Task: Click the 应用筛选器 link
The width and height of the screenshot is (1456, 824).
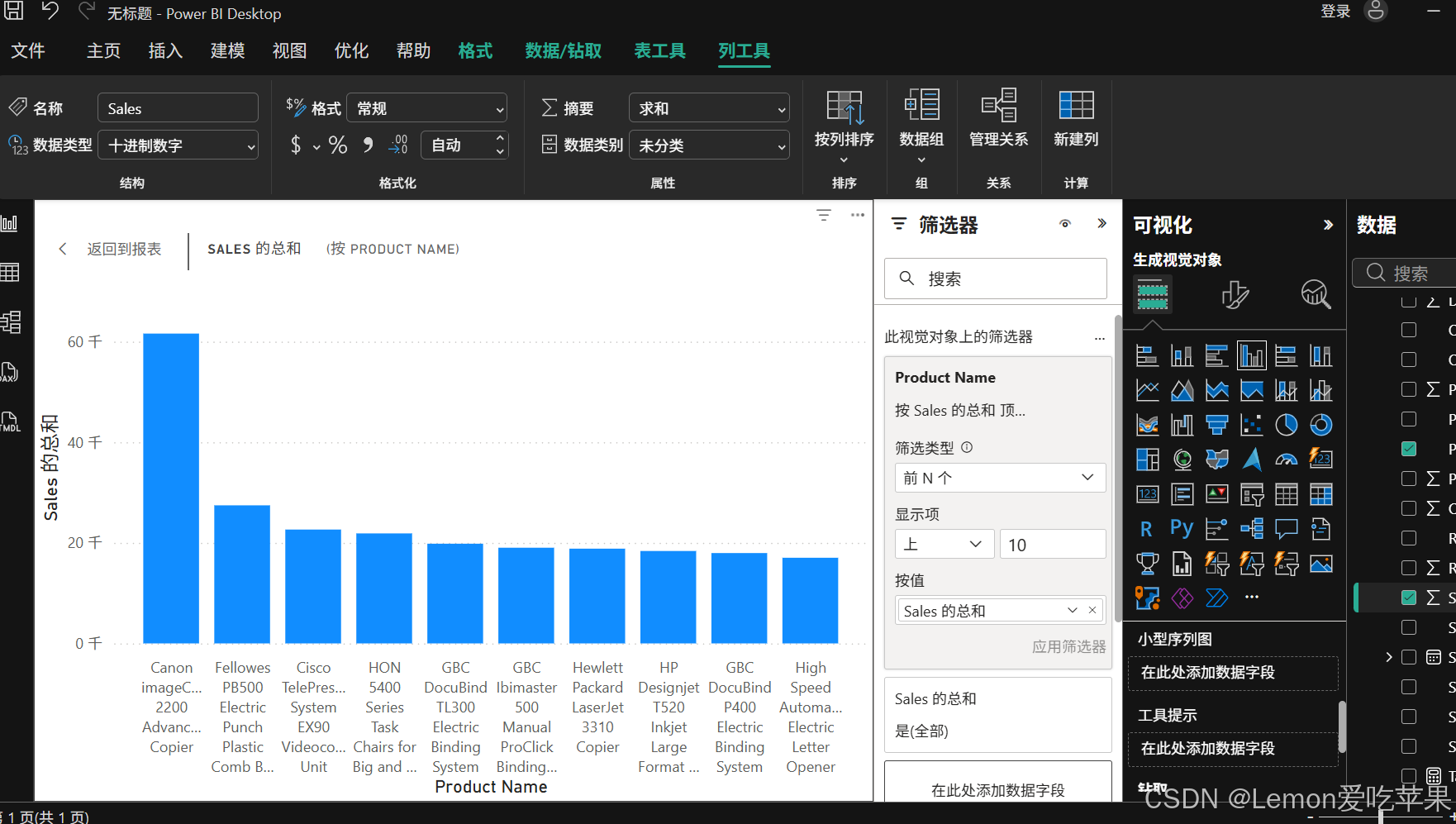Action: click(x=1068, y=646)
